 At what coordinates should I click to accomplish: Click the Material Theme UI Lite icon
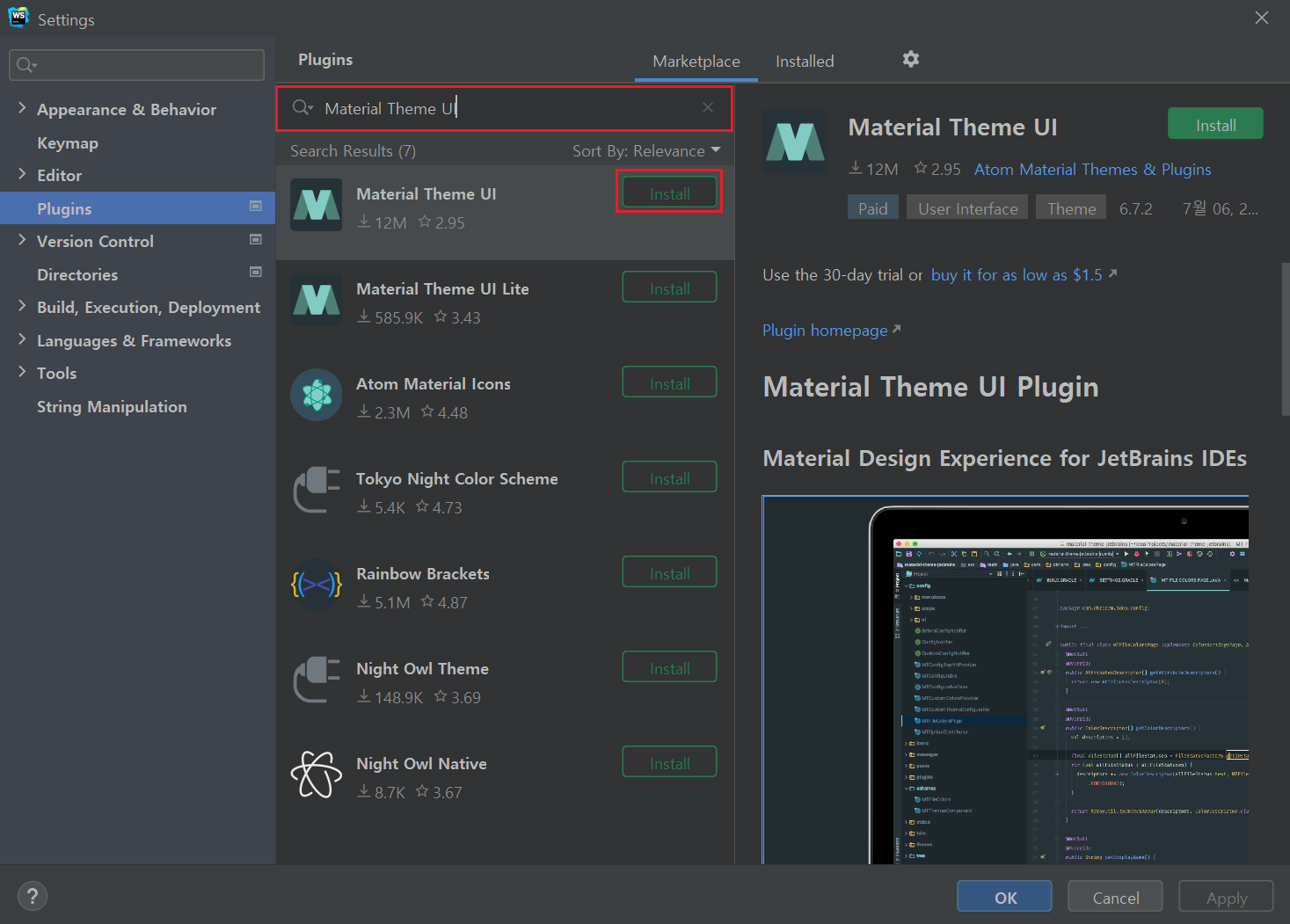click(317, 300)
